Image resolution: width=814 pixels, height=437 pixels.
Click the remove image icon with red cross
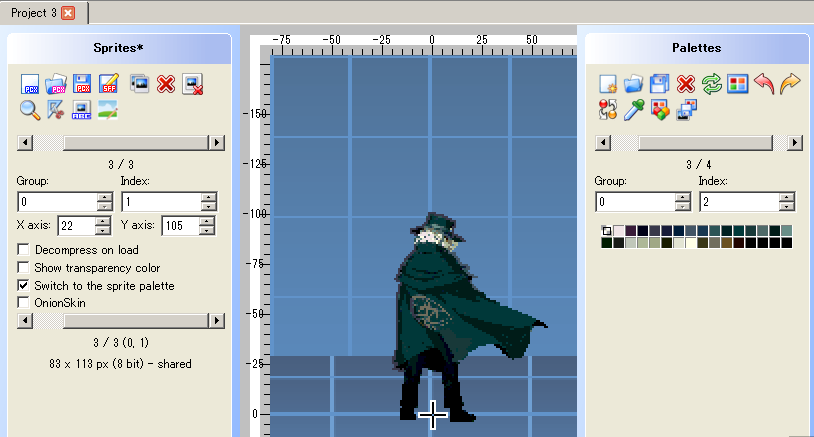point(193,85)
